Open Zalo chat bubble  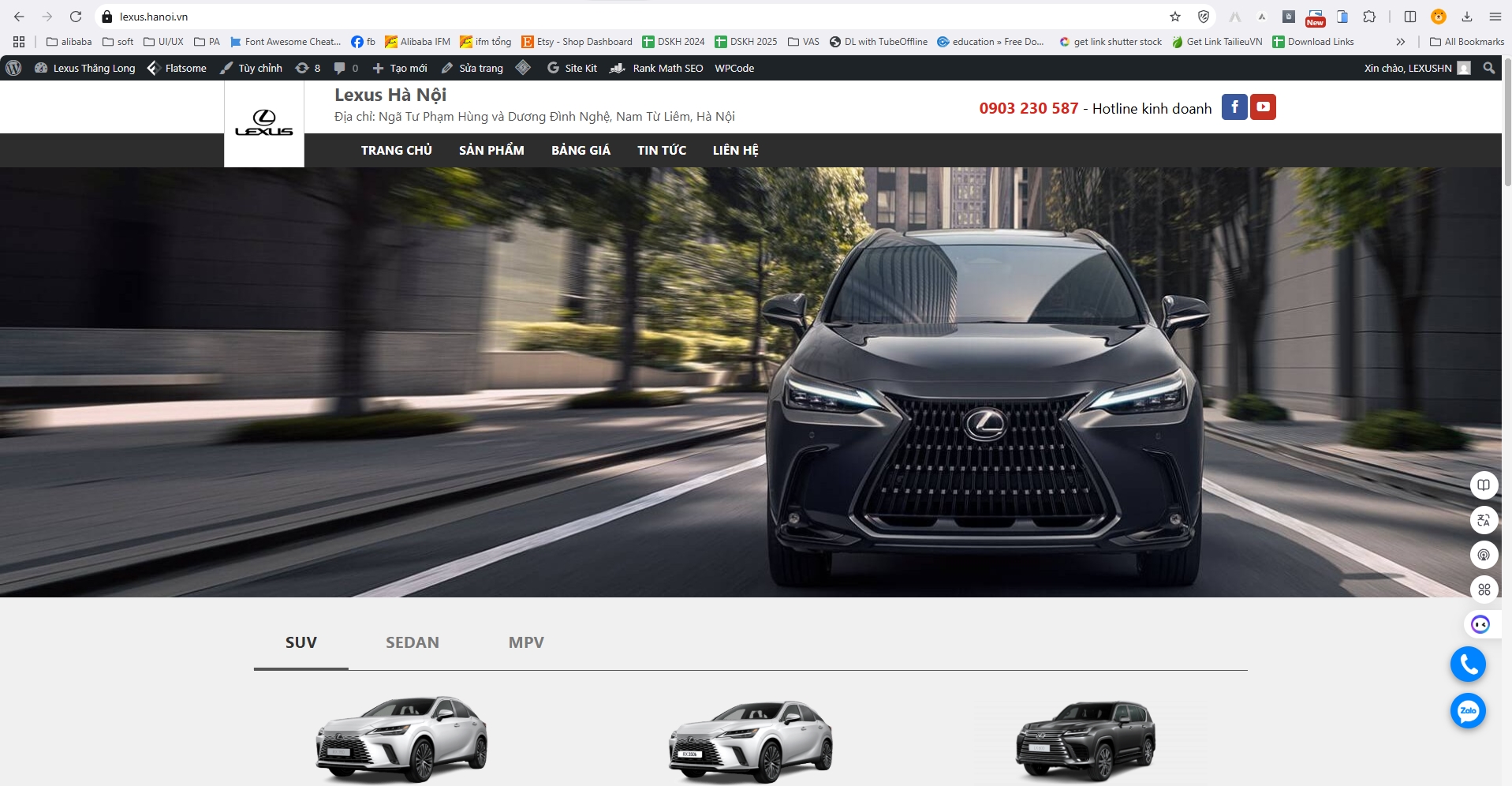pyautogui.click(x=1467, y=711)
